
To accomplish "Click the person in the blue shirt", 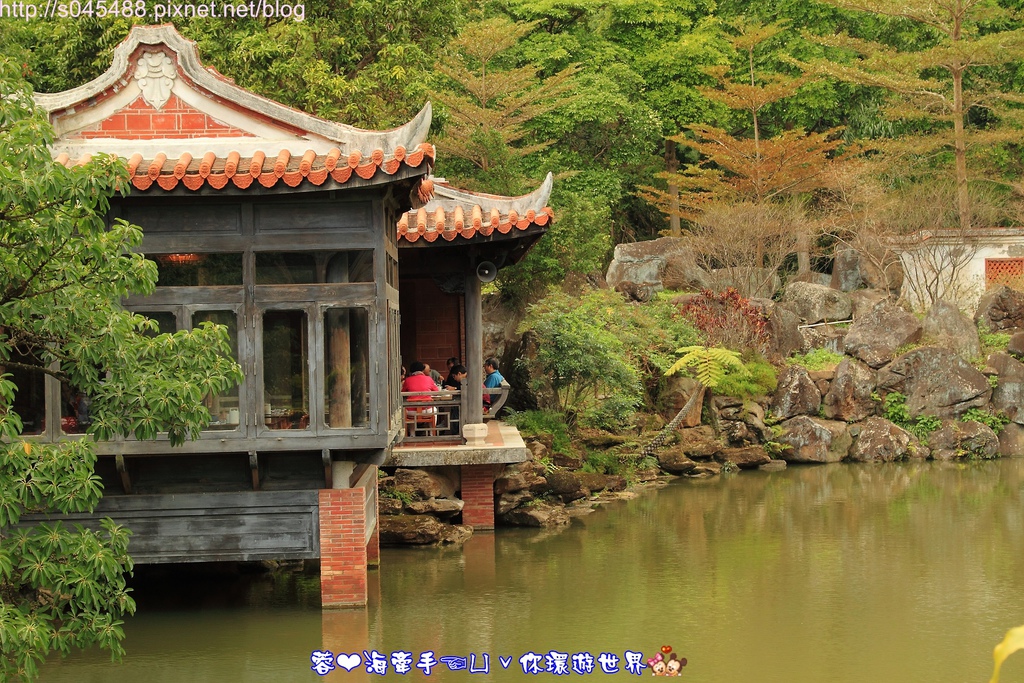I will coord(493,377).
